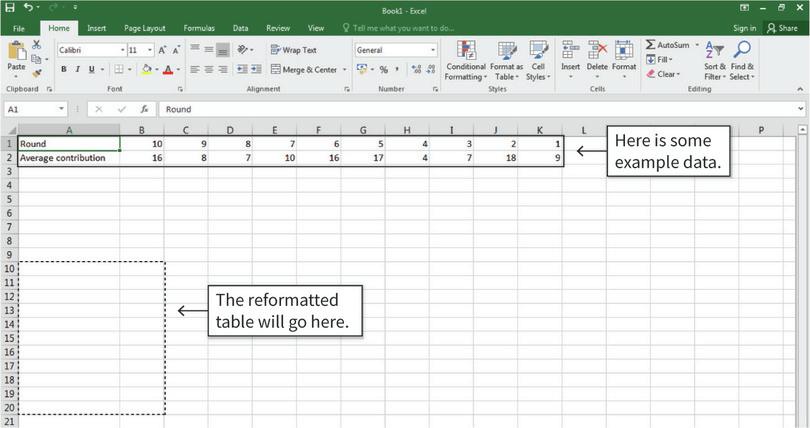Click the Save icon in title bar
Viewport: 810px width, 428px height.
click(10, 7)
